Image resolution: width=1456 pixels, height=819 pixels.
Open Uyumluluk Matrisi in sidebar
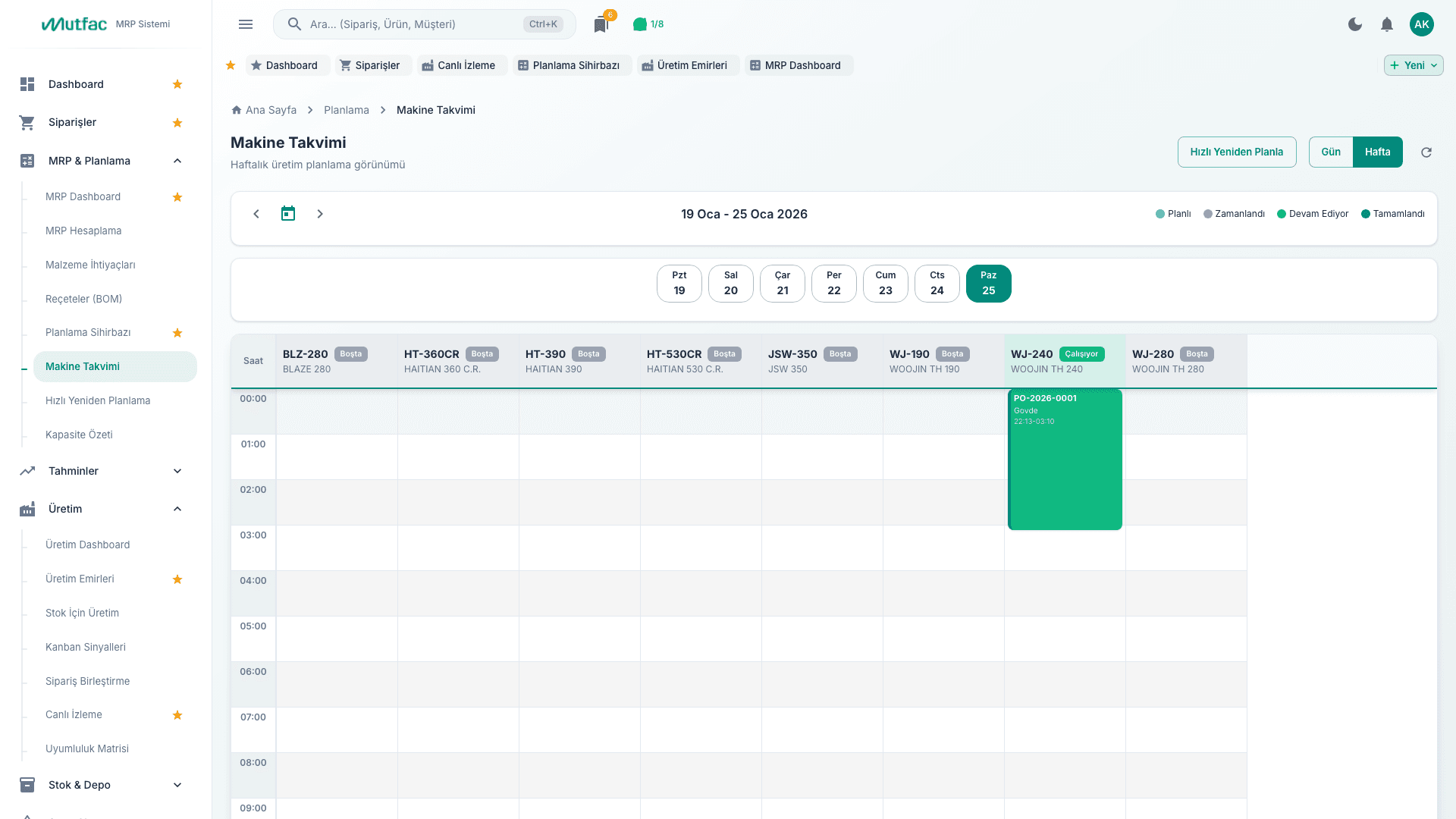click(x=87, y=748)
